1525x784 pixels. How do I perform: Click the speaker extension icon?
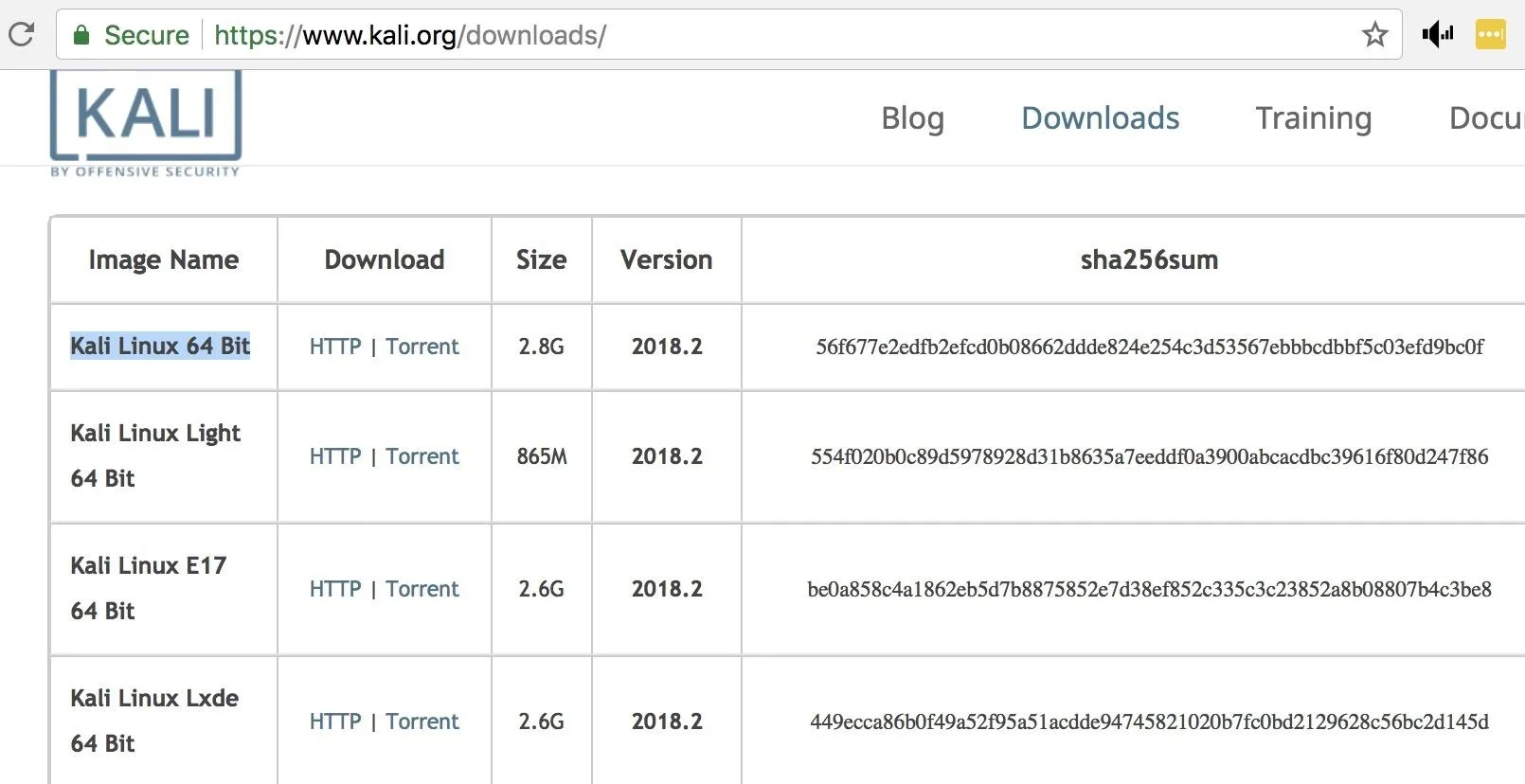(x=1437, y=35)
